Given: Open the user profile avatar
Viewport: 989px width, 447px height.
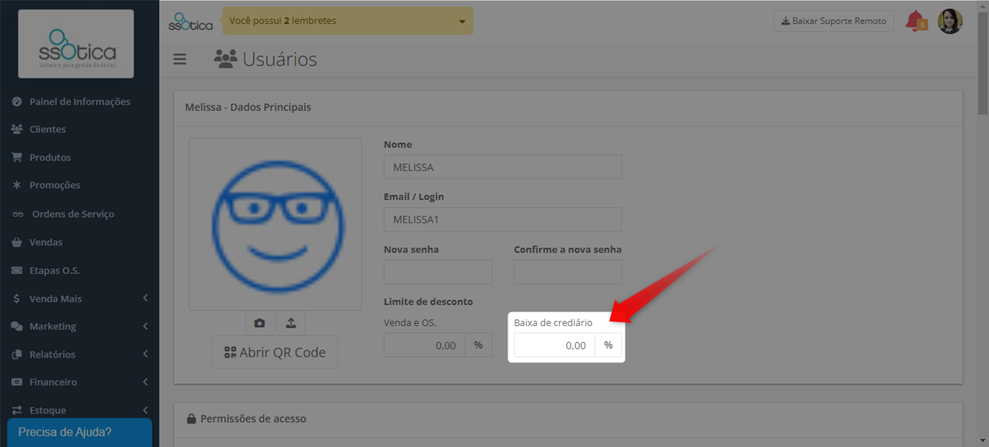Looking at the screenshot, I should pos(950,21).
